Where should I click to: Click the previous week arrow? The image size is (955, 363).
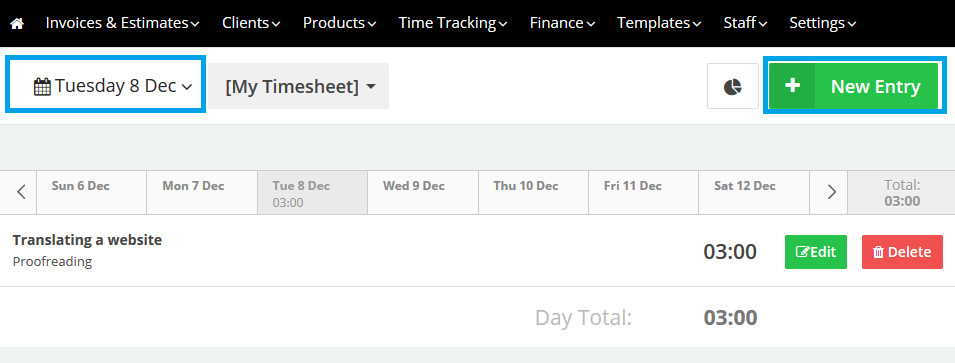coord(21,192)
